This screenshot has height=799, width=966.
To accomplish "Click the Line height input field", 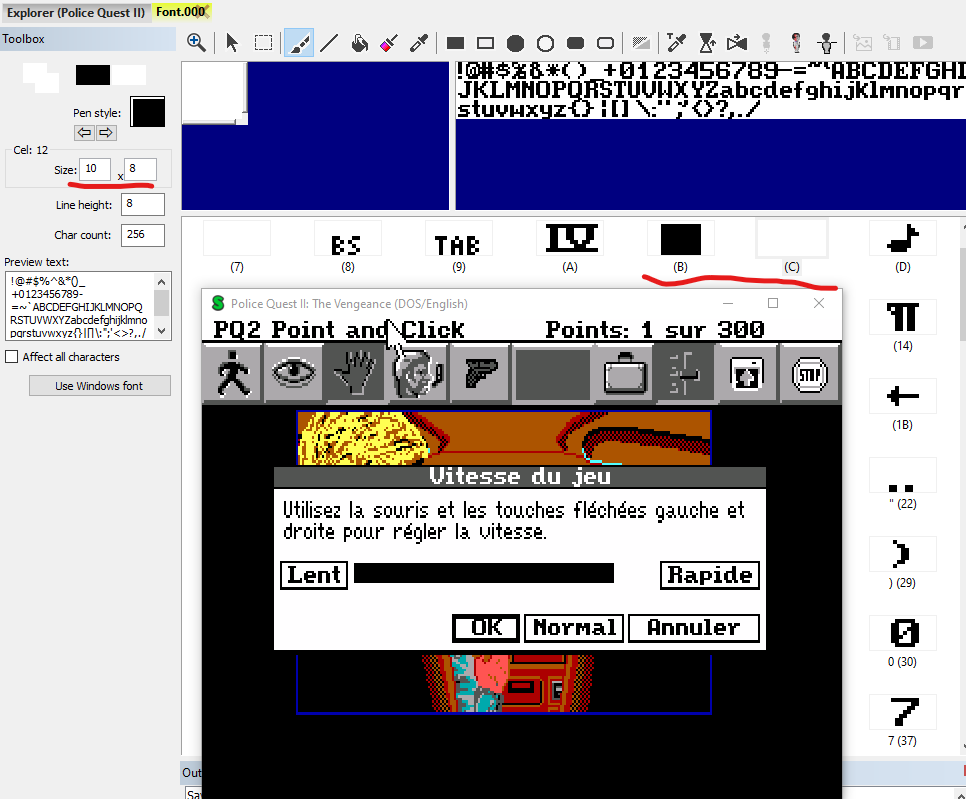I will coord(143,204).
